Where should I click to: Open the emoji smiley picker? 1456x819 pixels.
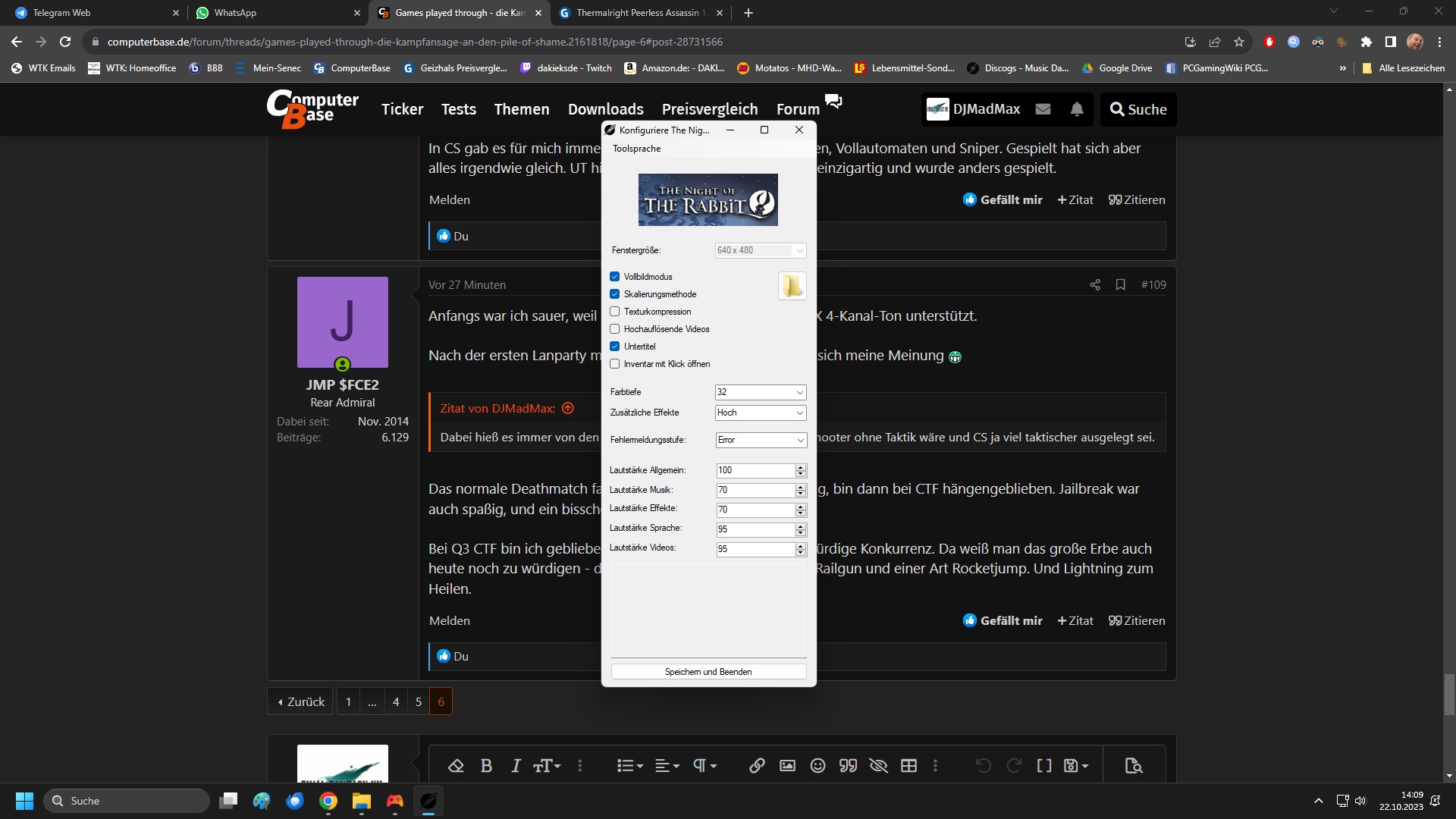pyautogui.click(x=817, y=766)
